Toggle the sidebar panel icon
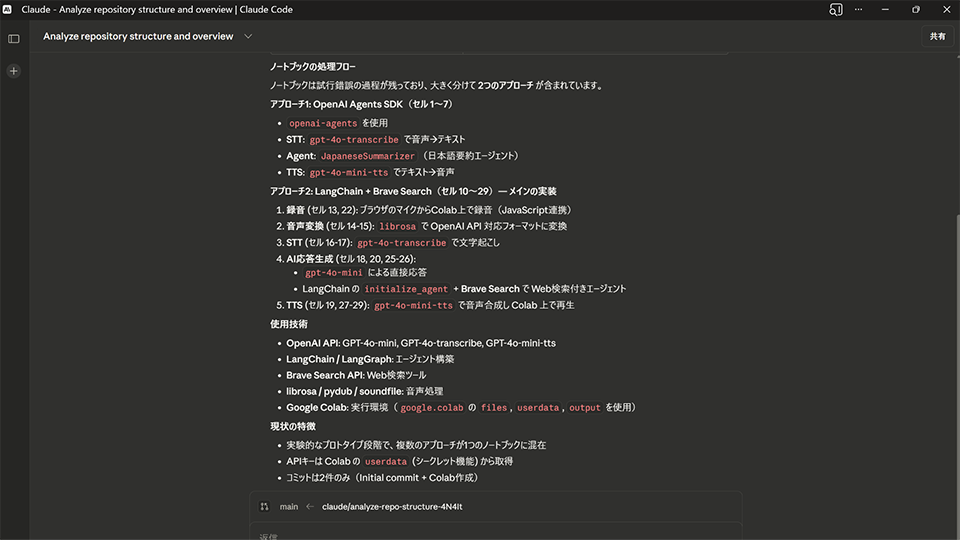 point(13,39)
